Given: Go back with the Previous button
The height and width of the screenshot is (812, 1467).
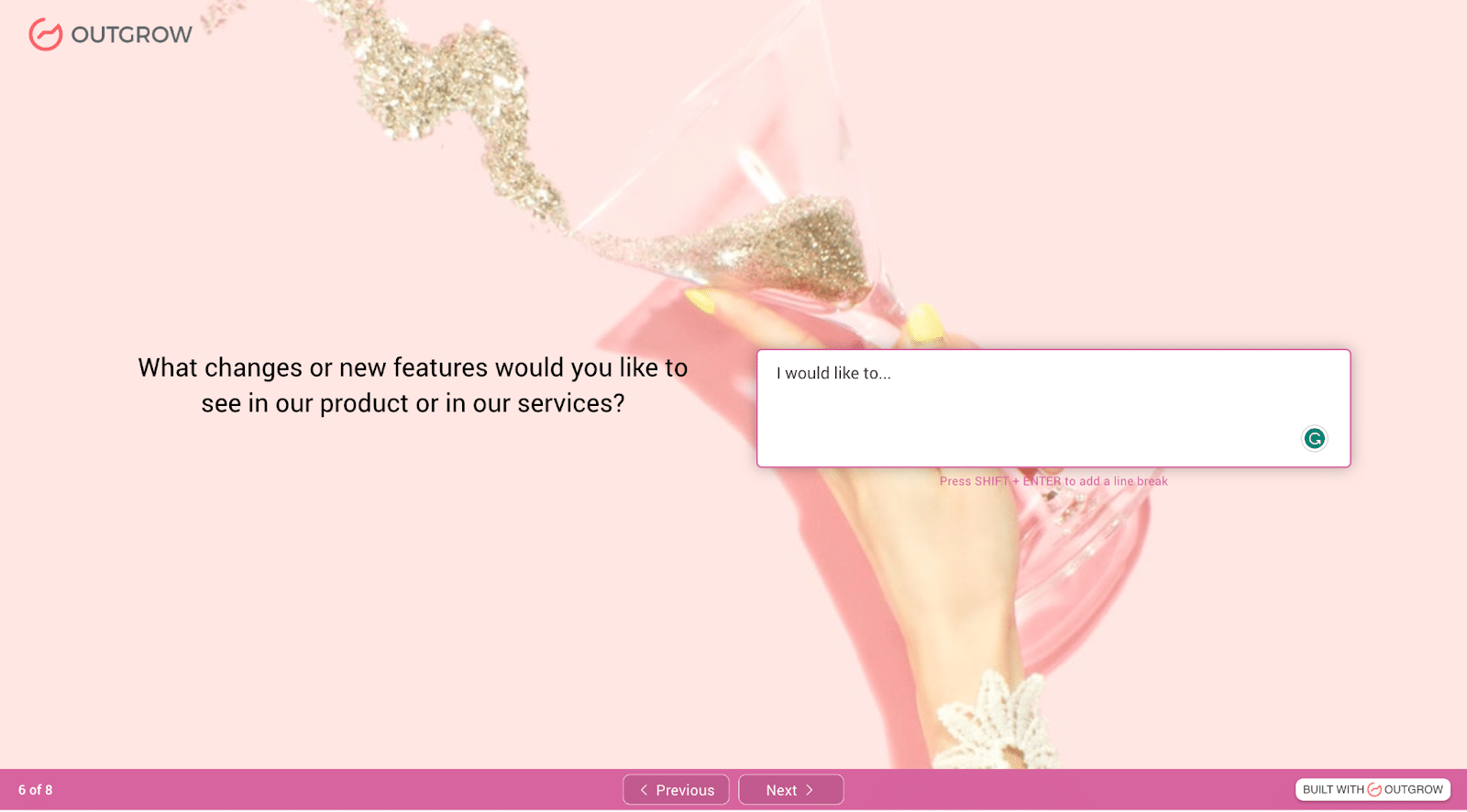Looking at the screenshot, I should pos(676,790).
